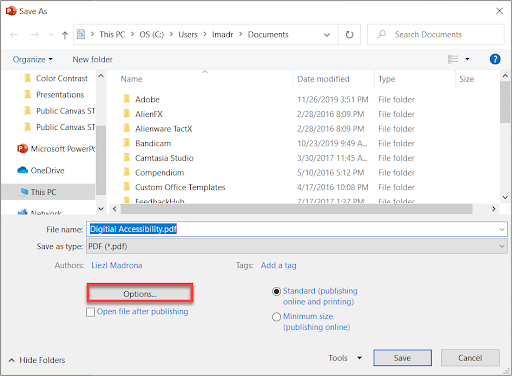Enable Open file after publishing checkbox
This screenshot has width=512, height=376.
pyautogui.click(x=90, y=312)
